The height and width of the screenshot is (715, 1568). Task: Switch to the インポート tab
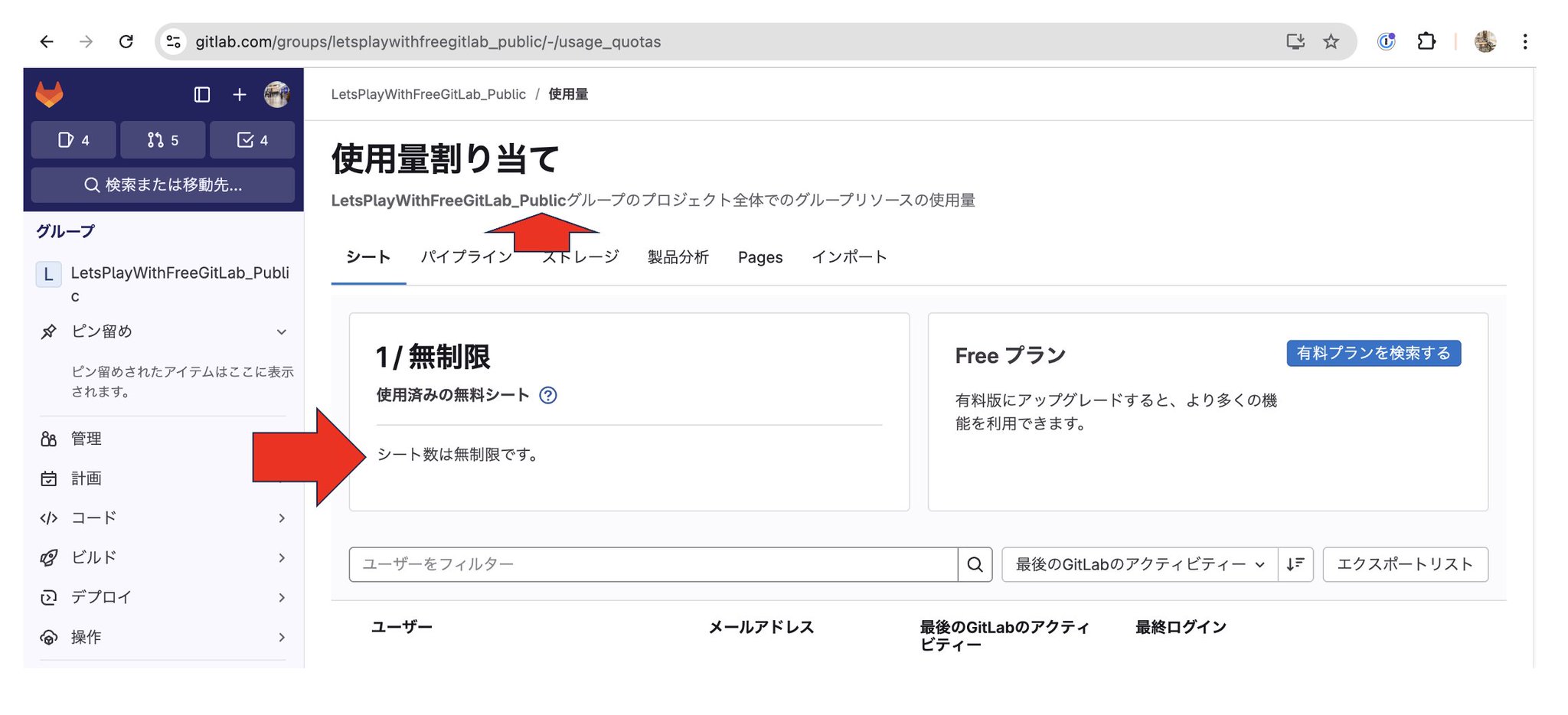click(849, 257)
